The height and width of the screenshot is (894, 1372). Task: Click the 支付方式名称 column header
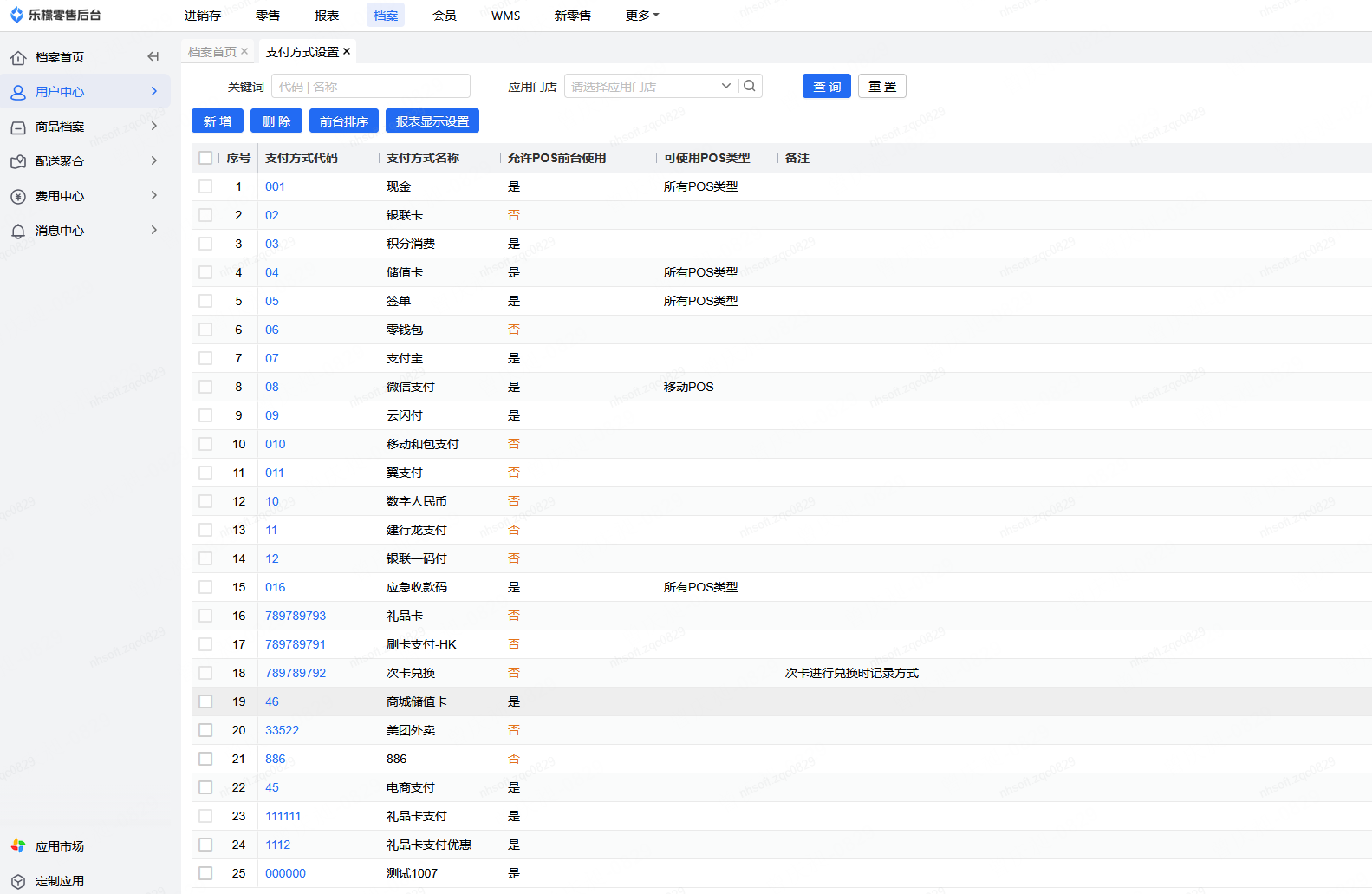click(423, 158)
